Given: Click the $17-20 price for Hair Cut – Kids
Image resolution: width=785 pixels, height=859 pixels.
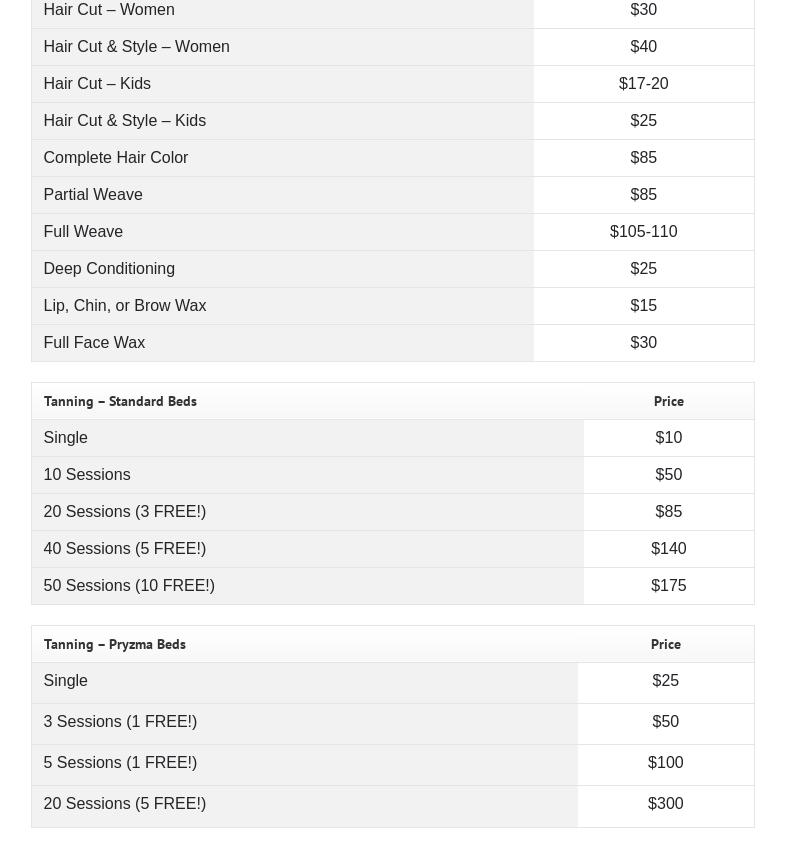Looking at the screenshot, I should [x=643, y=84].
